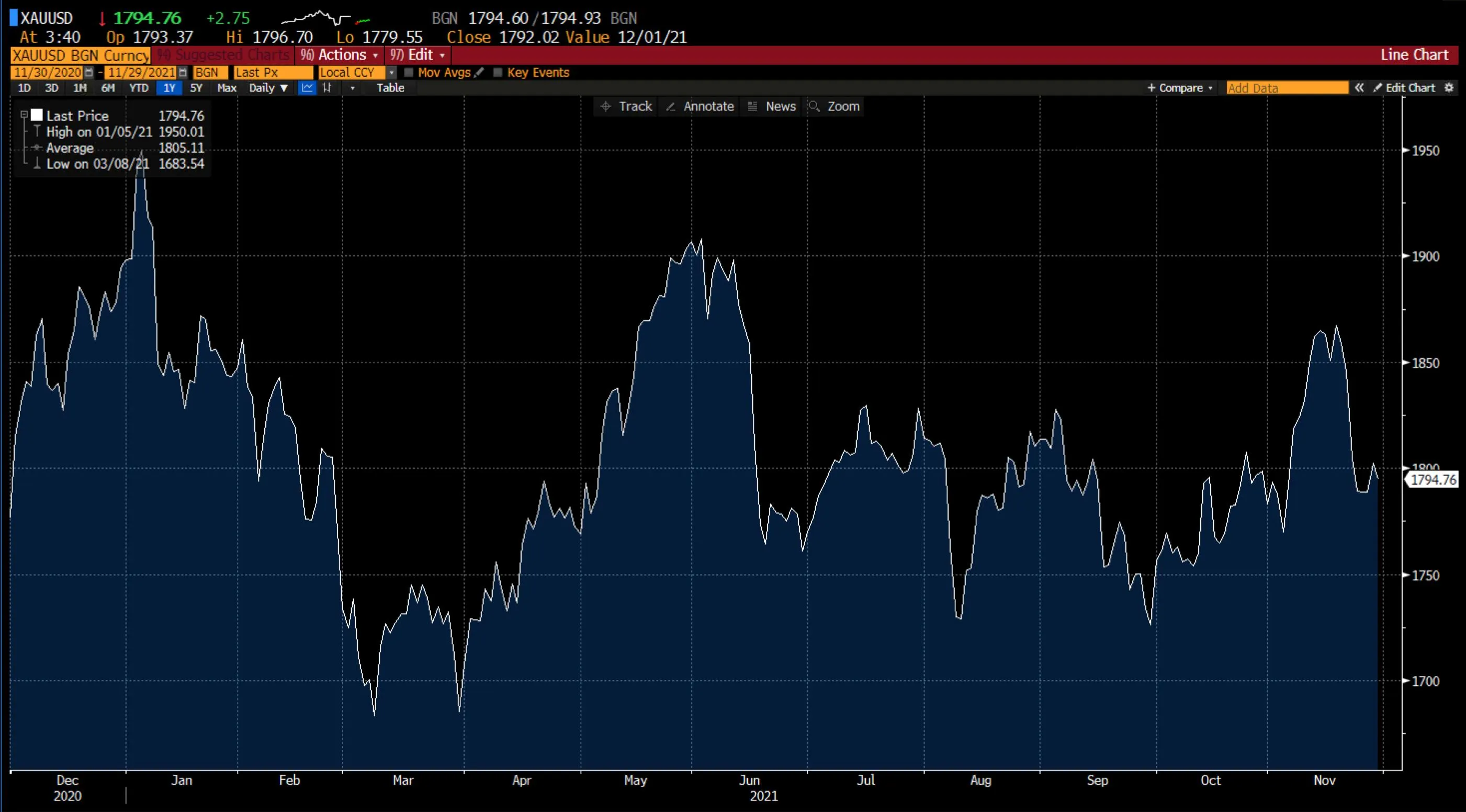
Task: Open the Annotate drawing tool
Action: pos(700,106)
